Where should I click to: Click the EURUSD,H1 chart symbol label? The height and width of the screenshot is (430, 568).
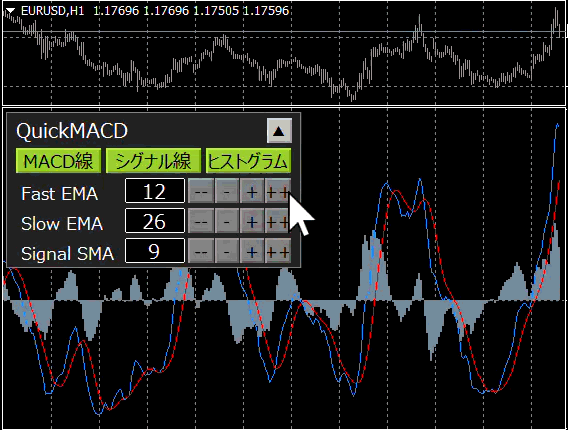tap(53, 11)
